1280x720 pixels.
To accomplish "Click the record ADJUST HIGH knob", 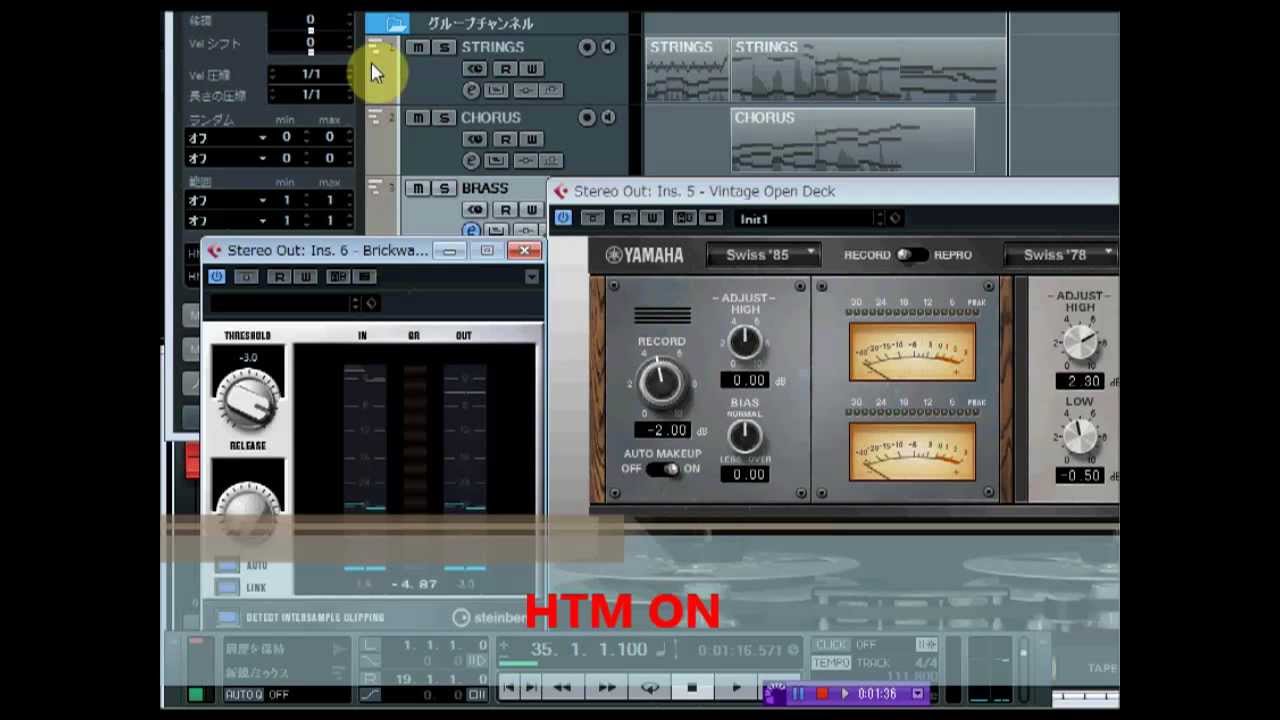I will pyautogui.click(x=745, y=343).
